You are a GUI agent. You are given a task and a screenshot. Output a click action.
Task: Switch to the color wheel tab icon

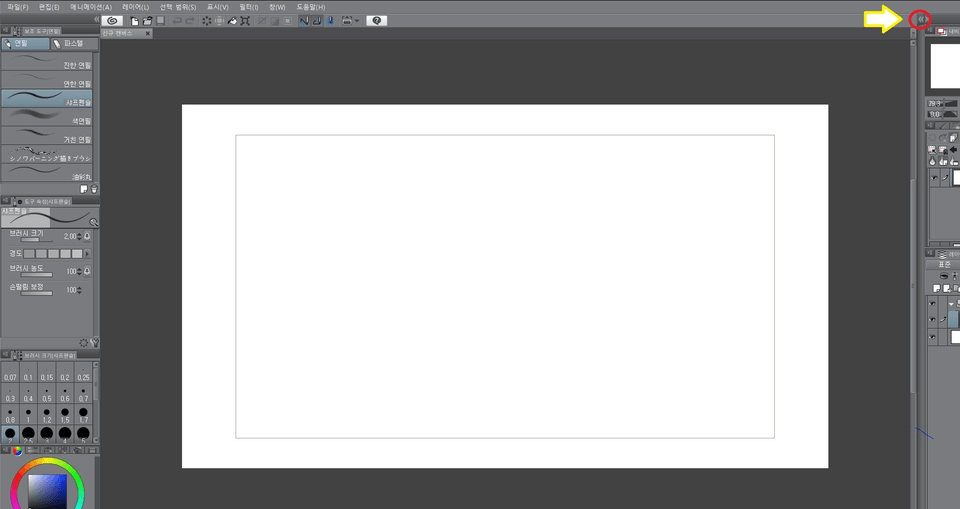[x=17, y=451]
